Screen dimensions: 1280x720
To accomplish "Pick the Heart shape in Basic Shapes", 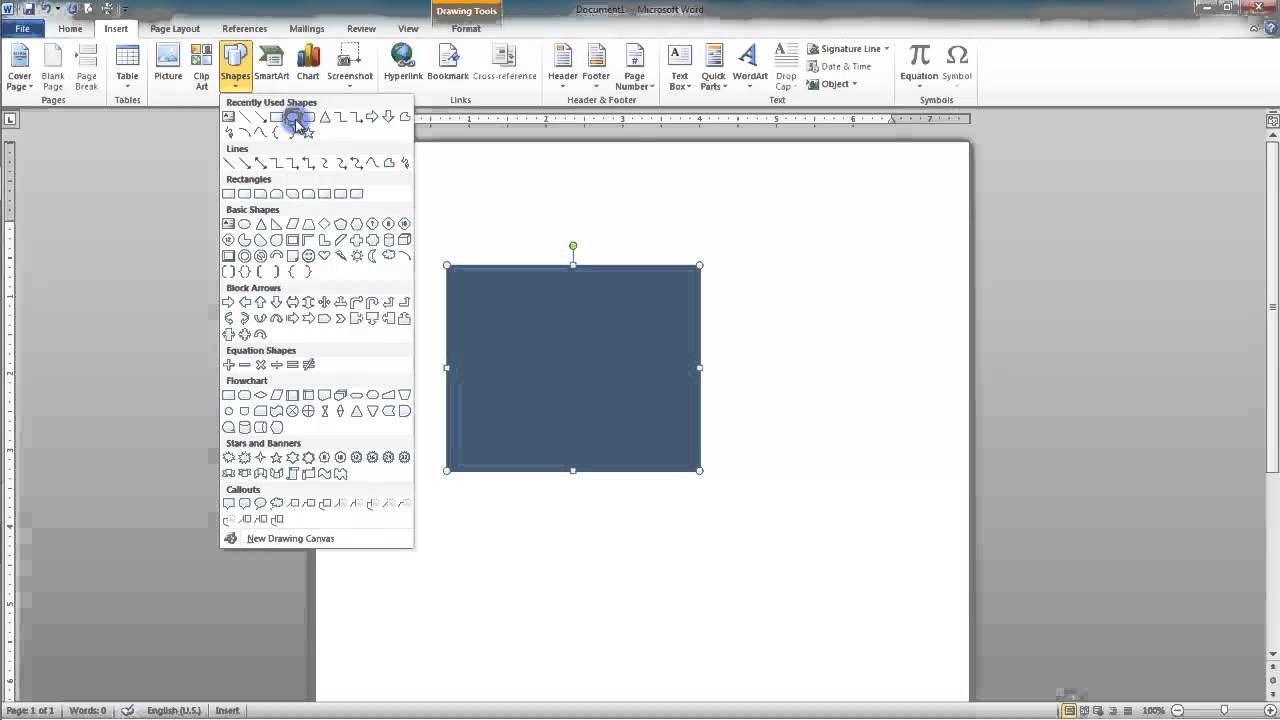I will pyautogui.click(x=324, y=256).
